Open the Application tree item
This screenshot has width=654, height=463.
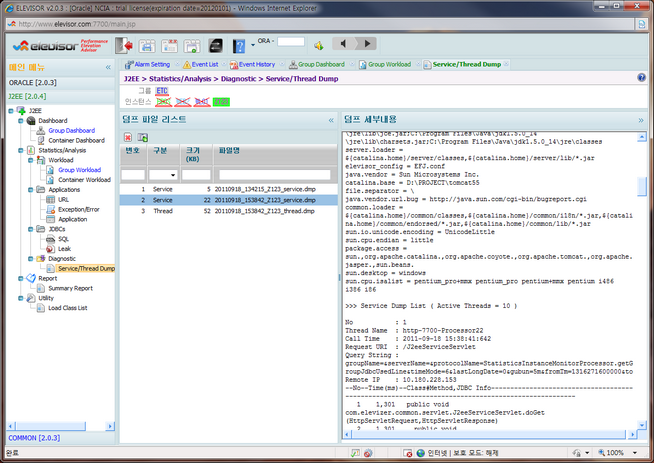pos(73,219)
